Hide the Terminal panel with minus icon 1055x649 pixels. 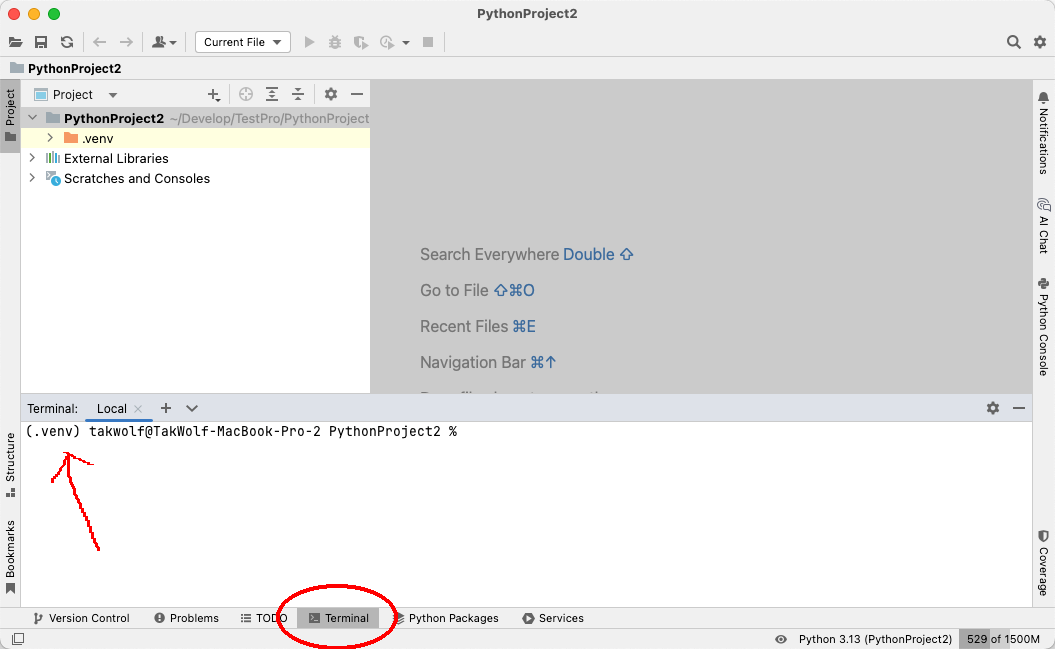point(1019,408)
